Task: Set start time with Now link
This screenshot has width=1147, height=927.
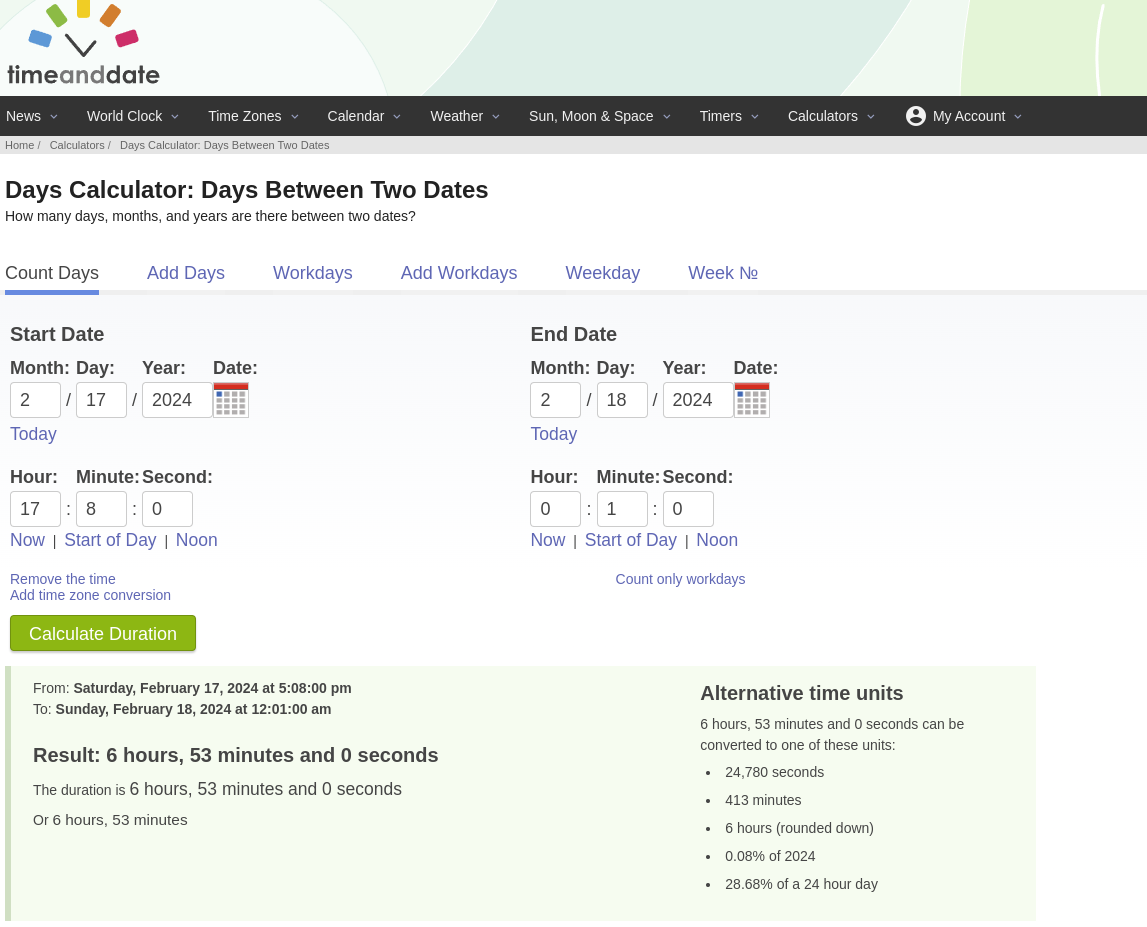Action: 27,540
